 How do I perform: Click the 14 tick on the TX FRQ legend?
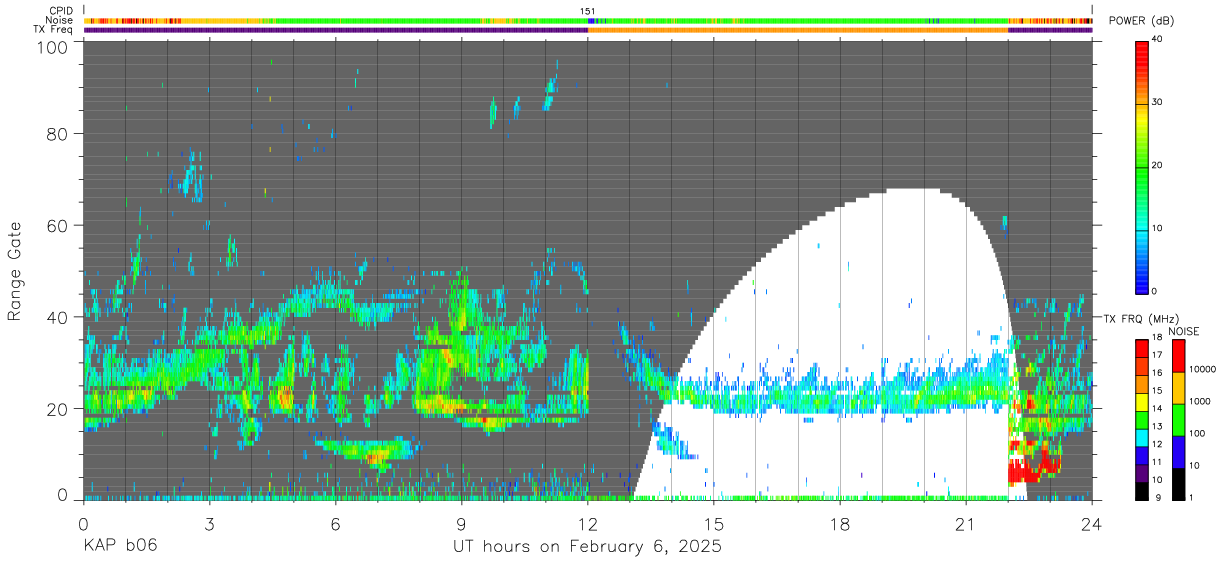click(1157, 408)
